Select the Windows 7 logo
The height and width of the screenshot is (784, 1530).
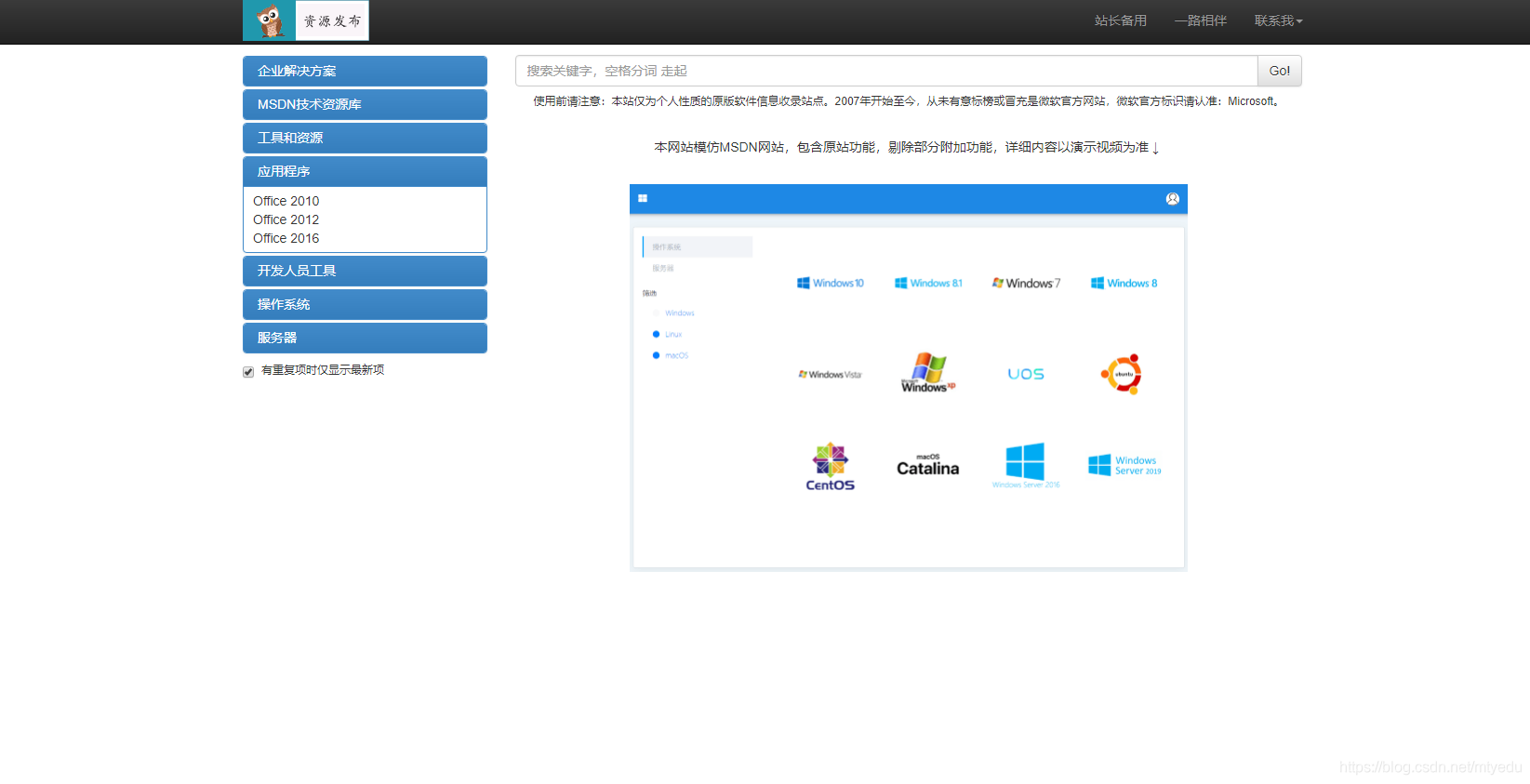1026,283
